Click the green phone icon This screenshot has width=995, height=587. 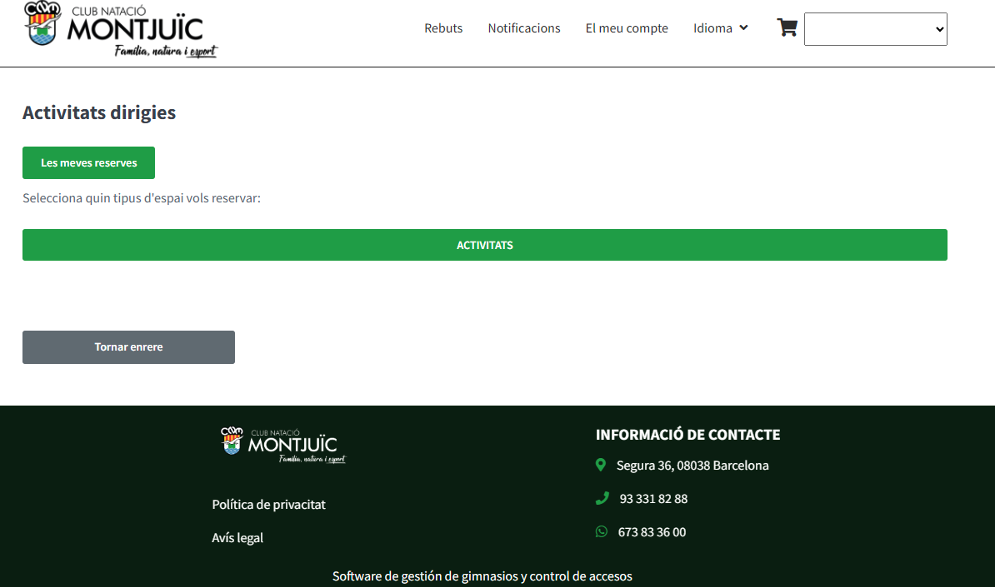click(x=601, y=498)
